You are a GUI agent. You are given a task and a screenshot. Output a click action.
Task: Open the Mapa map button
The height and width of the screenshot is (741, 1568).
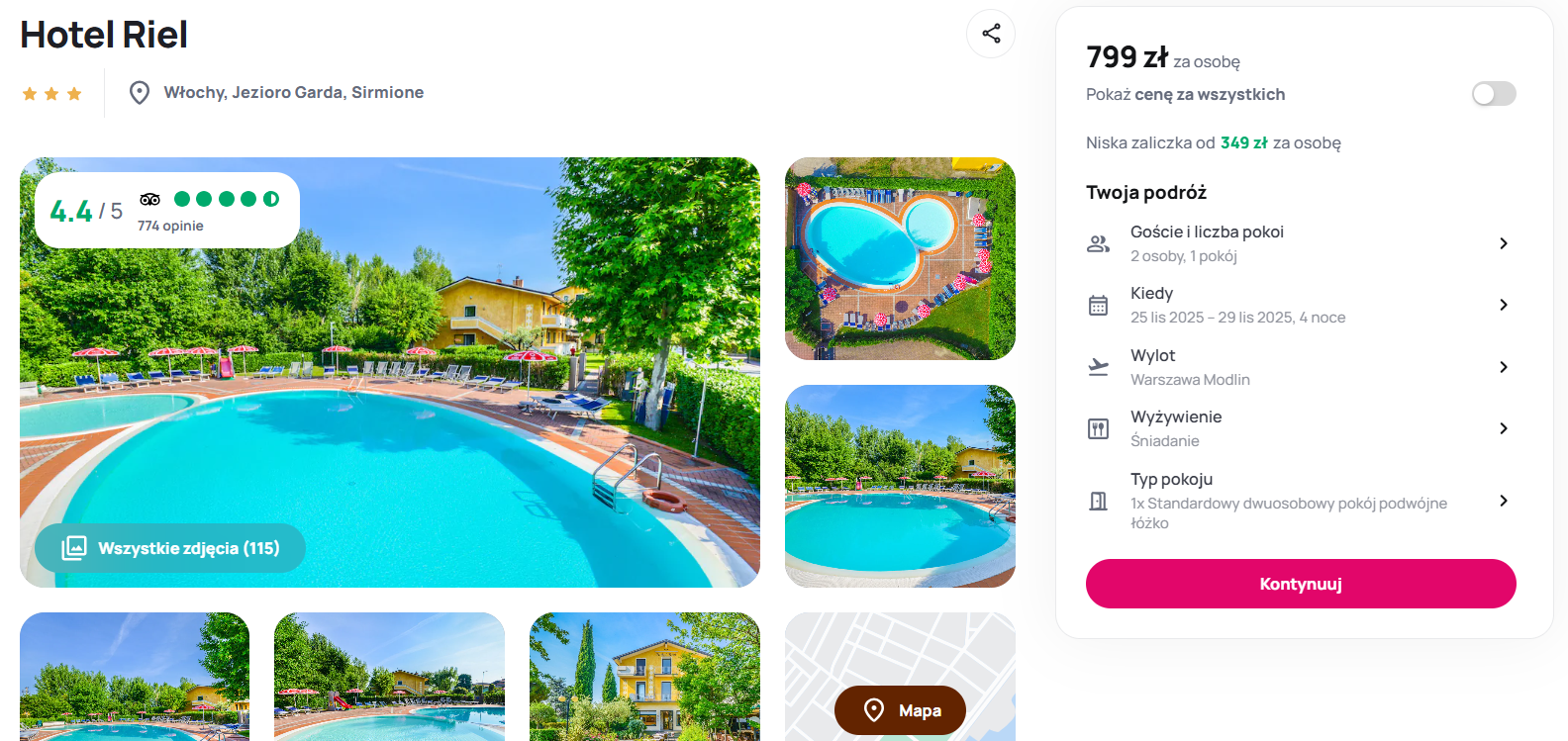[900, 710]
